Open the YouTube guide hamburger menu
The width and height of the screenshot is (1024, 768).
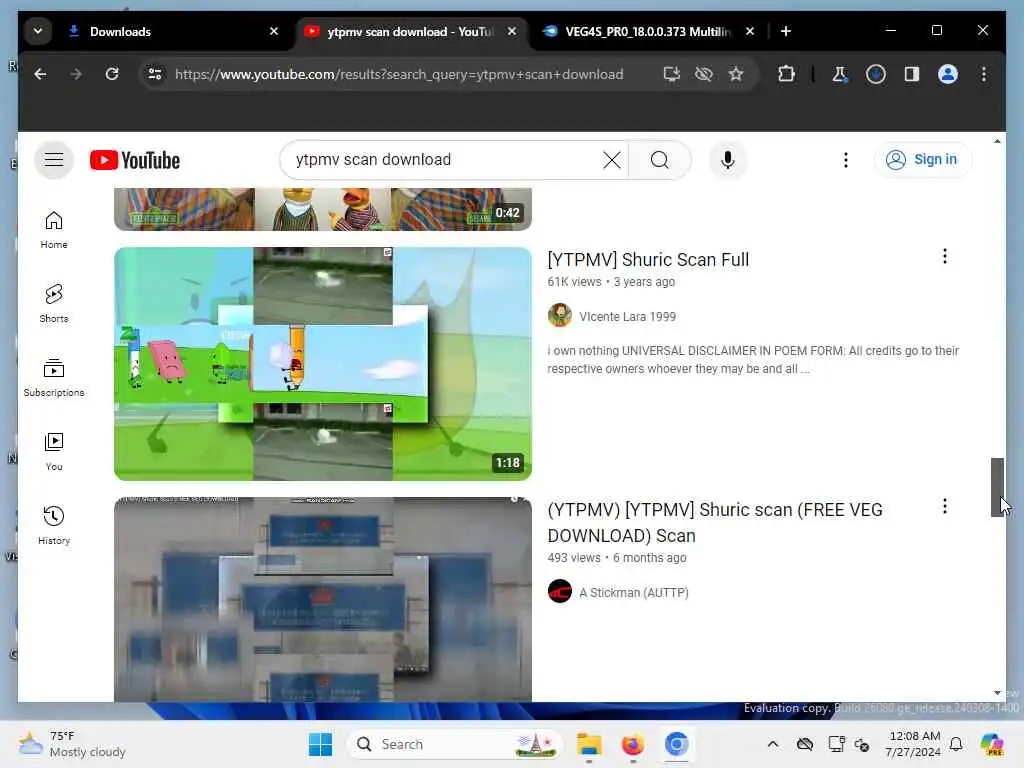(54, 159)
